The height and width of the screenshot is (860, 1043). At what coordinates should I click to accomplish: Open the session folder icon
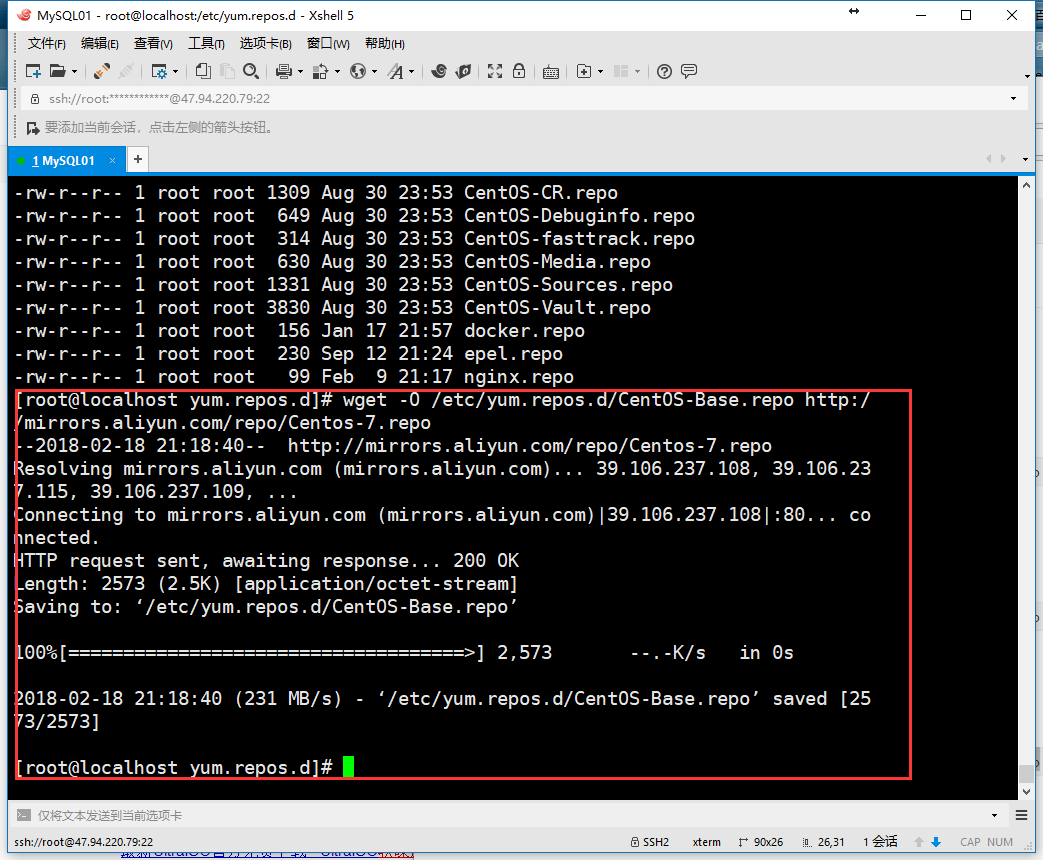[58, 71]
